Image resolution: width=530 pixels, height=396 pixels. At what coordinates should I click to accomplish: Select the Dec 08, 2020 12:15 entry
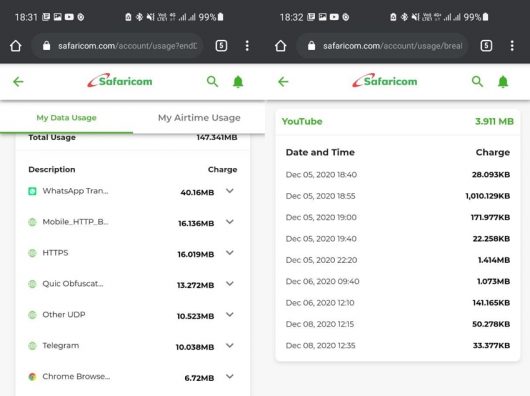[x=398, y=324]
